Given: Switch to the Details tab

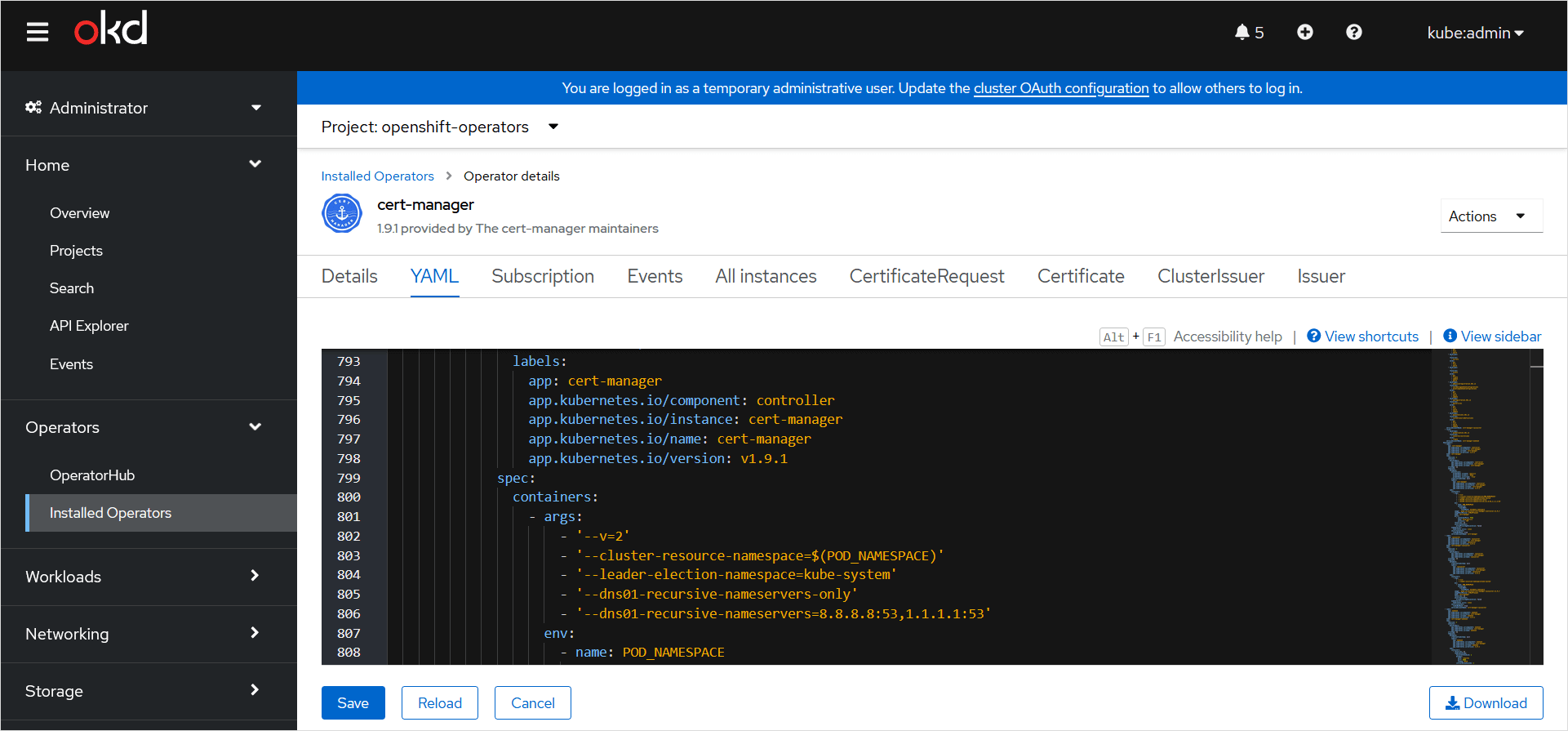Looking at the screenshot, I should click(x=349, y=276).
